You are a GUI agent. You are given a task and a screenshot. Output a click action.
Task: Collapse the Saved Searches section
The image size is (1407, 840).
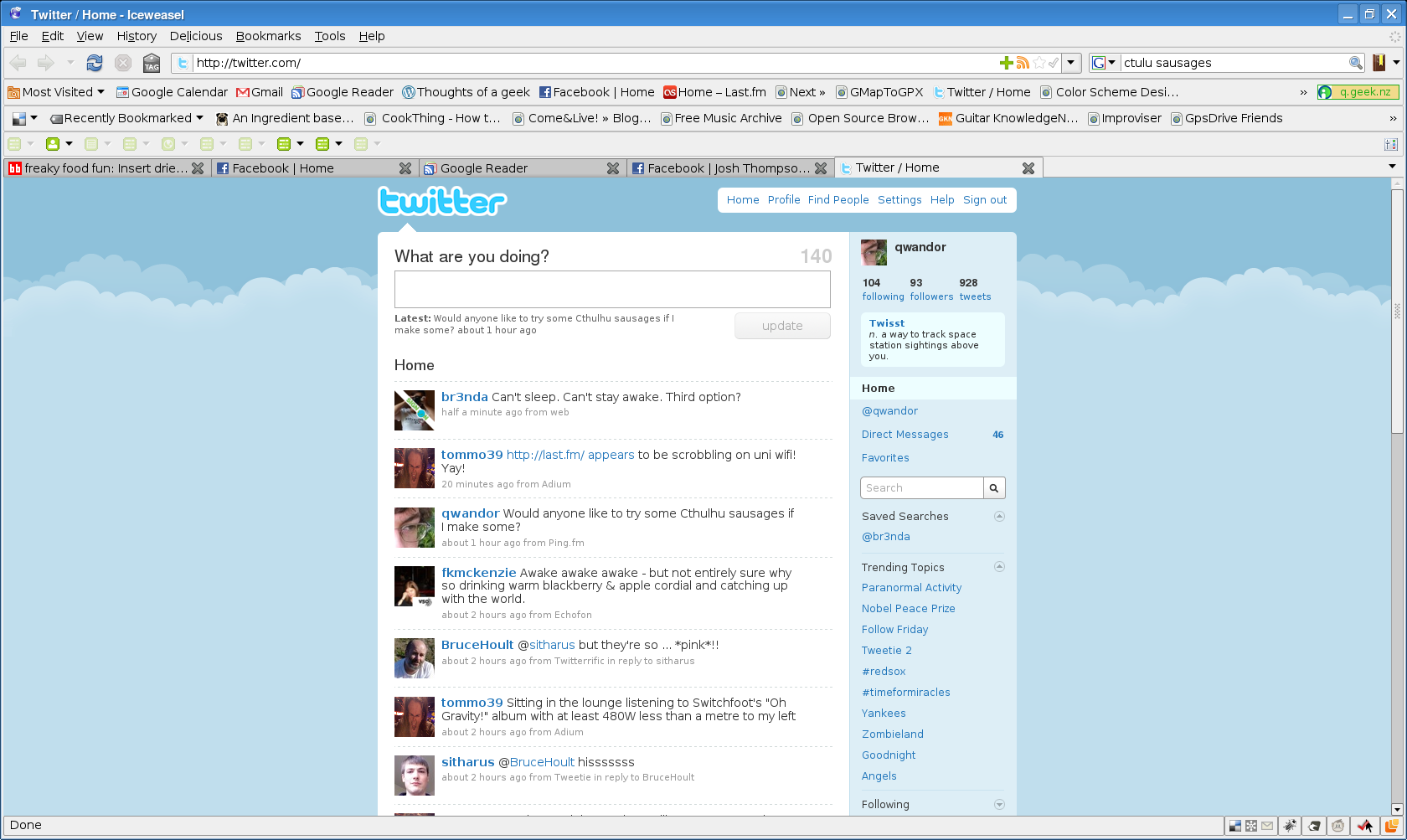pyautogui.click(x=999, y=517)
